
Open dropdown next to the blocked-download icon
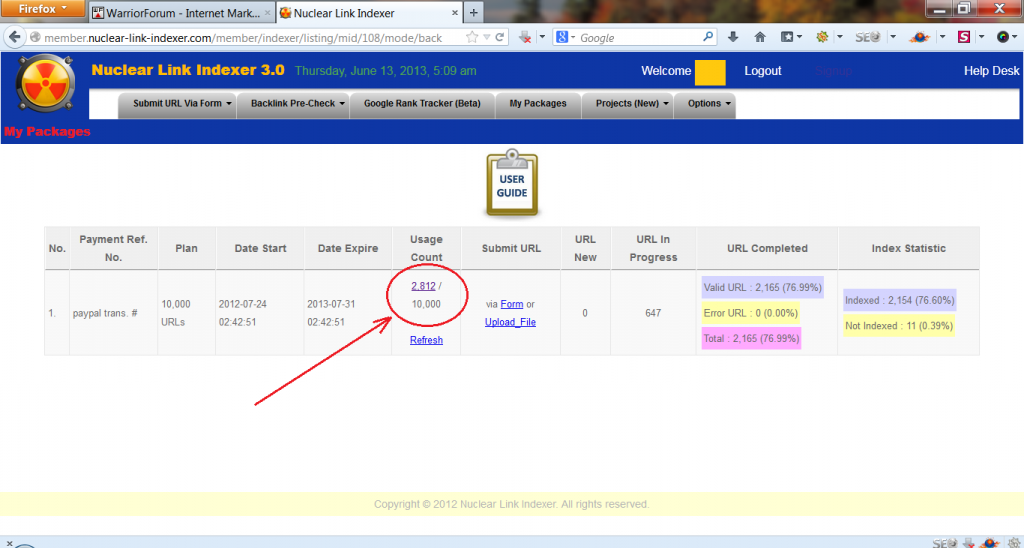542,38
